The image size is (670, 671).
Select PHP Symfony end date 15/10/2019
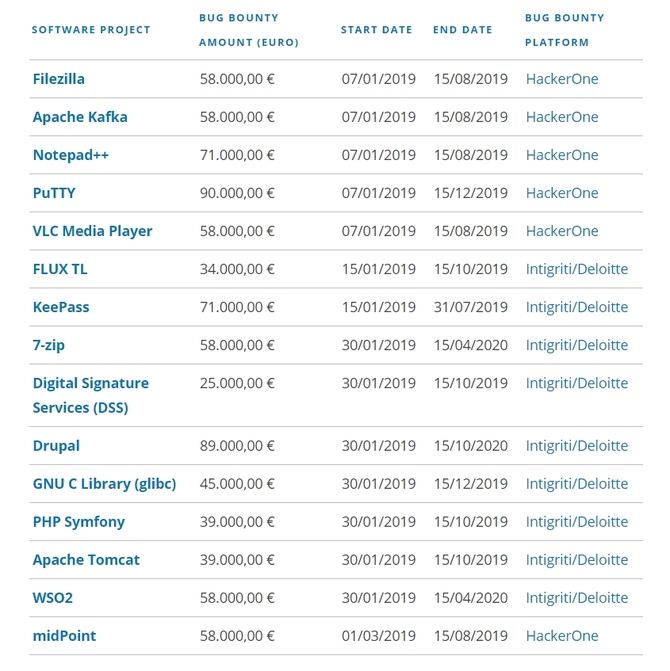pyautogui.click(x=471, y=522)
